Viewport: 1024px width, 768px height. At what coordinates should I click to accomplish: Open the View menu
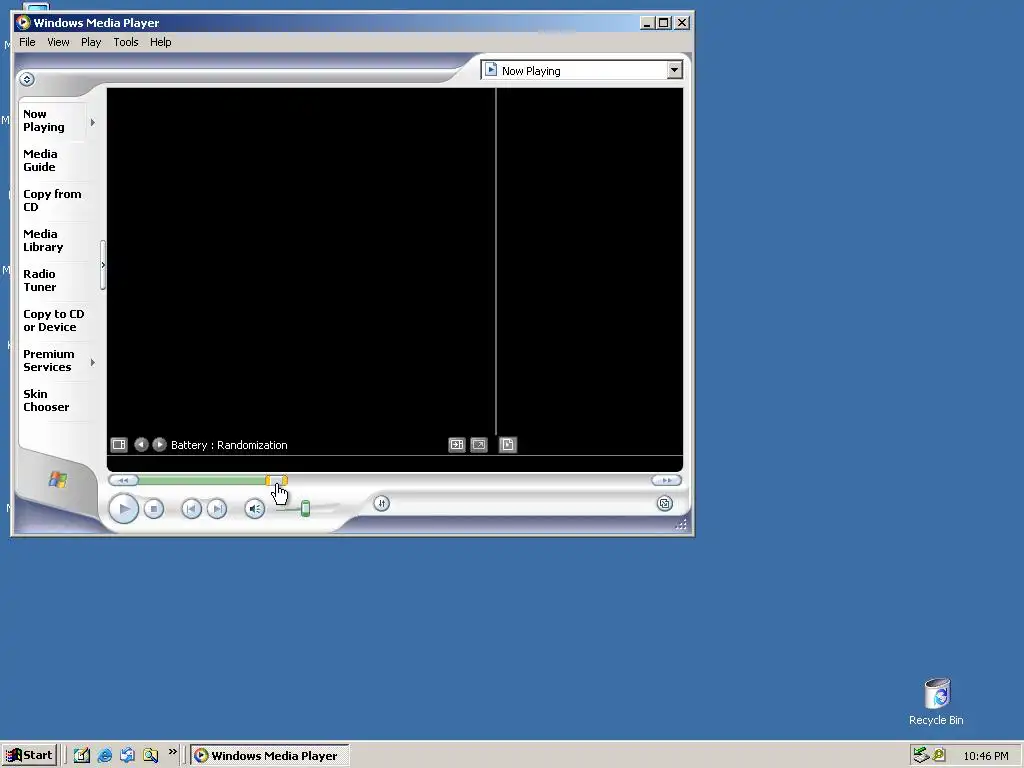[x=58, y=42]
